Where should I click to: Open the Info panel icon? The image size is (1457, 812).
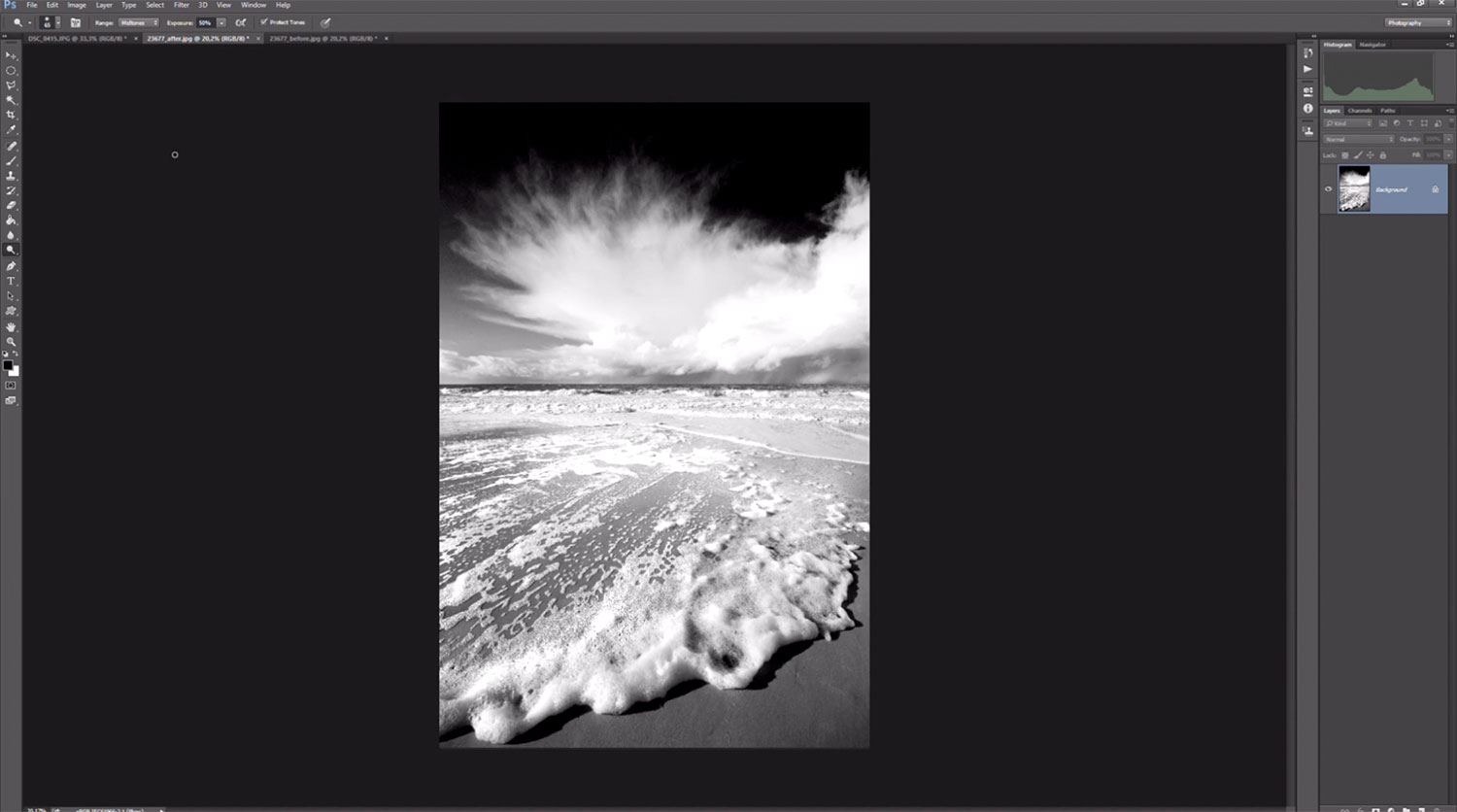(1307, 109)
